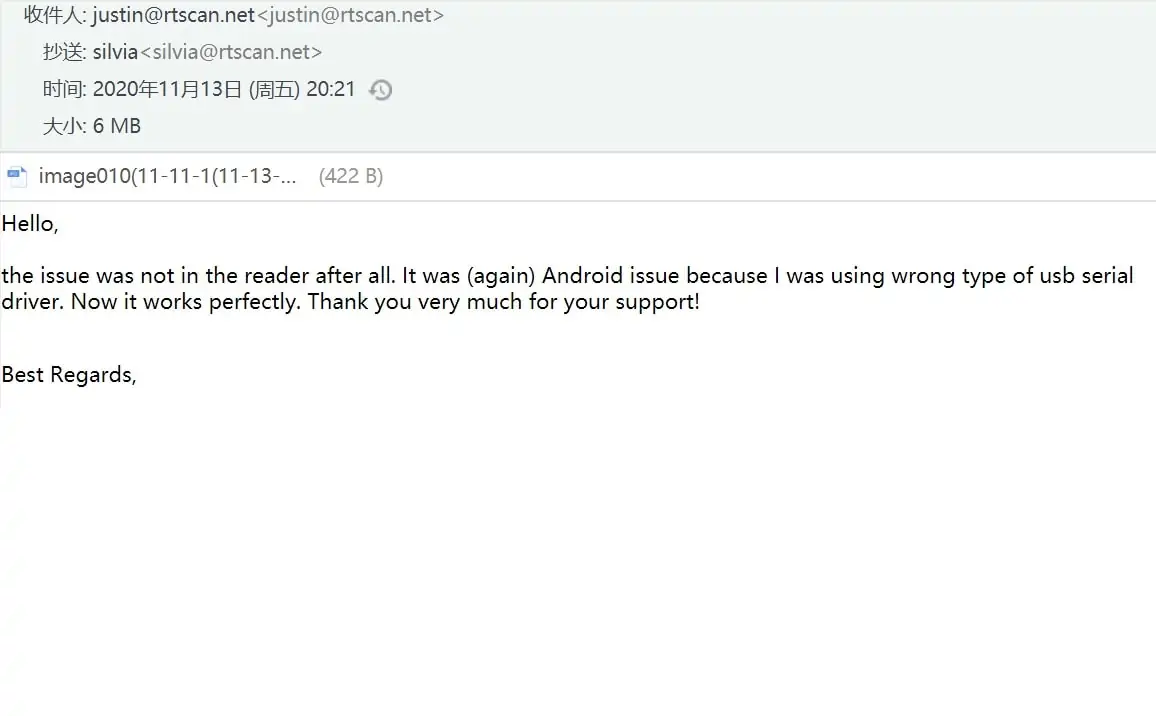Image resolution: width=1156 pixels, height=716 pixels.
Task: Open the image010 attachment filename
Action: tap(167, 177)
